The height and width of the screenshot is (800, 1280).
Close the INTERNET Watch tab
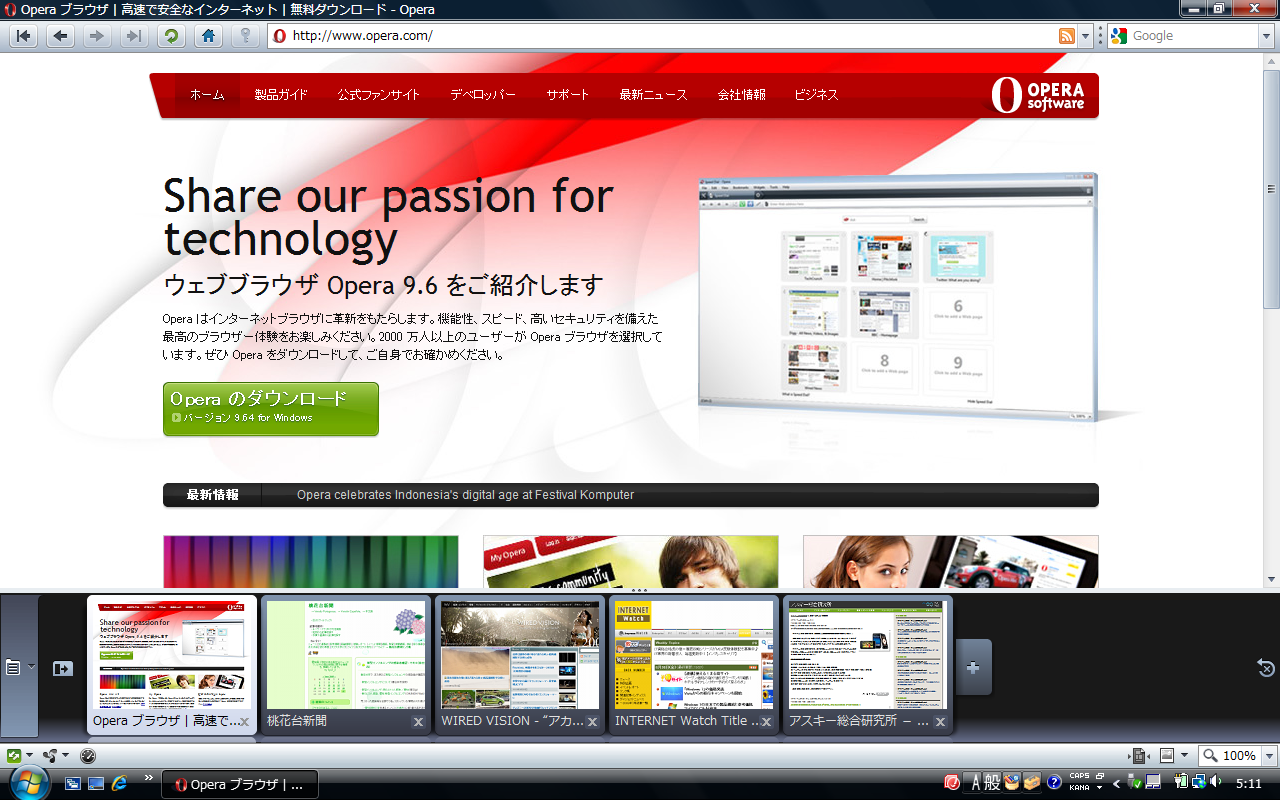pos(767,722)
